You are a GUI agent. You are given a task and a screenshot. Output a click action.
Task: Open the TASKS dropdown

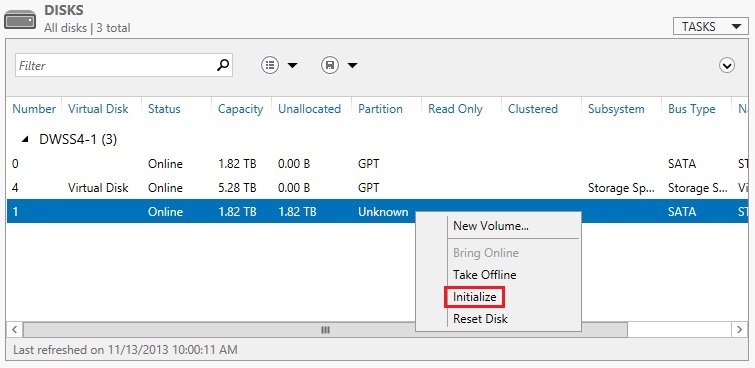click(710, 26)
